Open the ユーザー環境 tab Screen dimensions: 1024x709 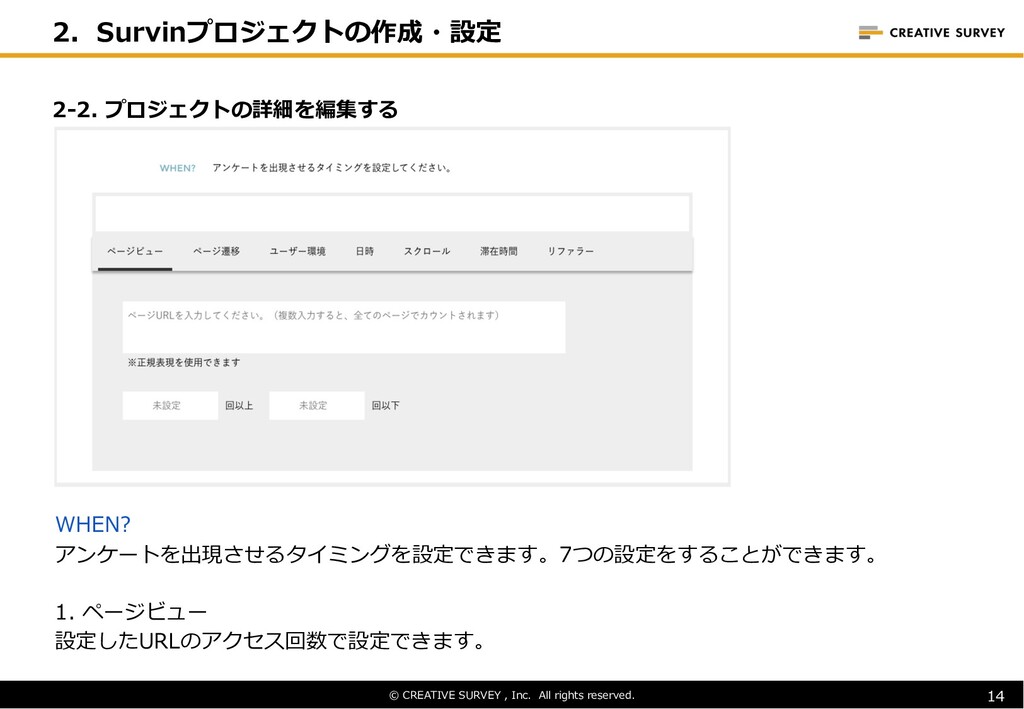click(x=297, y=251)
